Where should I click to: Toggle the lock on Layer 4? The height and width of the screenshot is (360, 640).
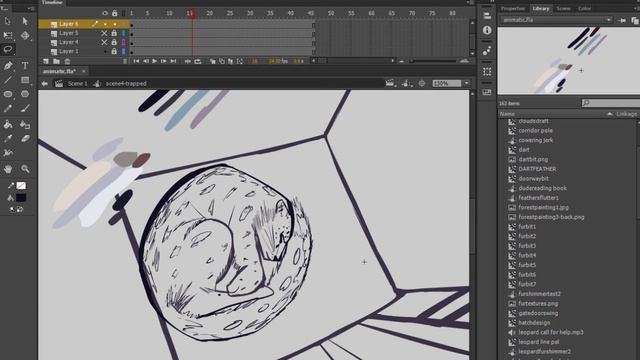click(114, 42)
